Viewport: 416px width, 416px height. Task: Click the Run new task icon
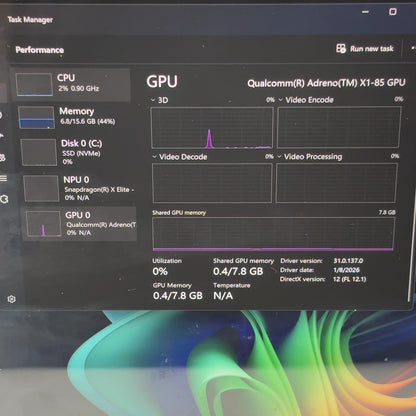click(341, 49)
